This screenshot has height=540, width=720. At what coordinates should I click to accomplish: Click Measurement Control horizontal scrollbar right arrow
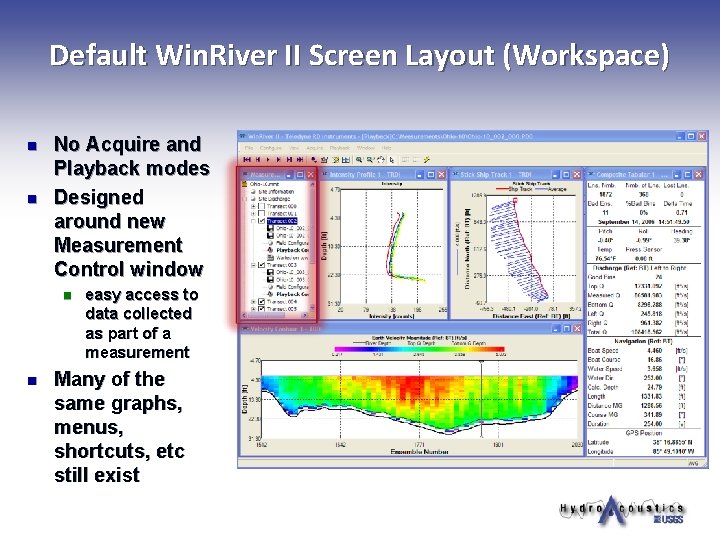(305, 315)
